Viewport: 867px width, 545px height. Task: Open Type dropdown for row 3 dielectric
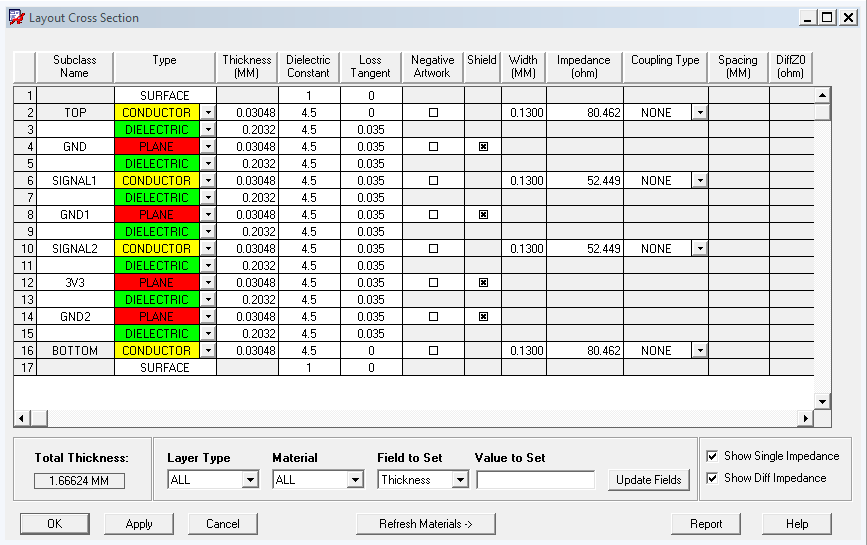click(x=208, y=130)
